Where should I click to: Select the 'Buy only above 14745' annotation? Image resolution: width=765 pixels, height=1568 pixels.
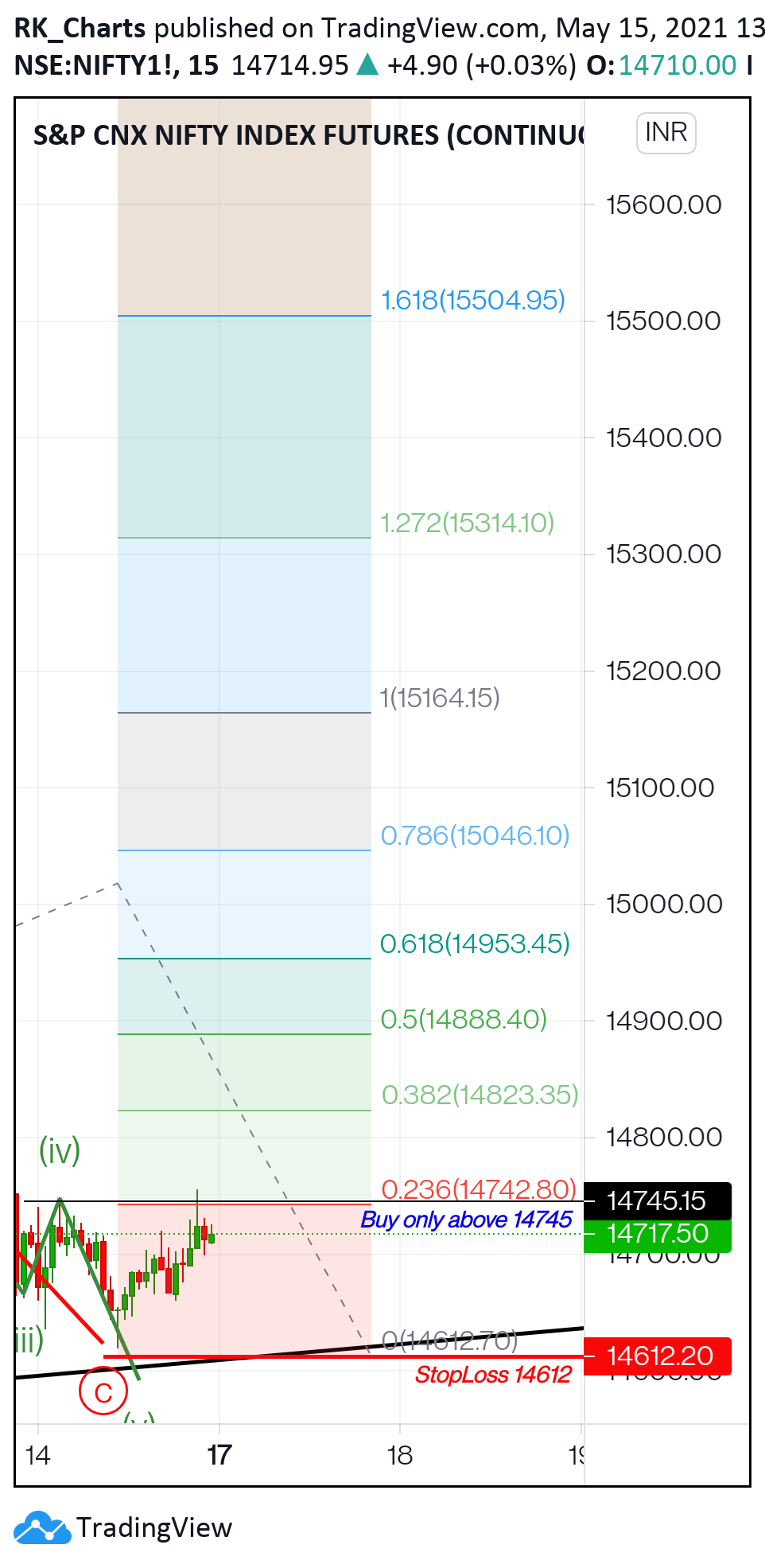pyautogui.click(x=467, y=1220)
